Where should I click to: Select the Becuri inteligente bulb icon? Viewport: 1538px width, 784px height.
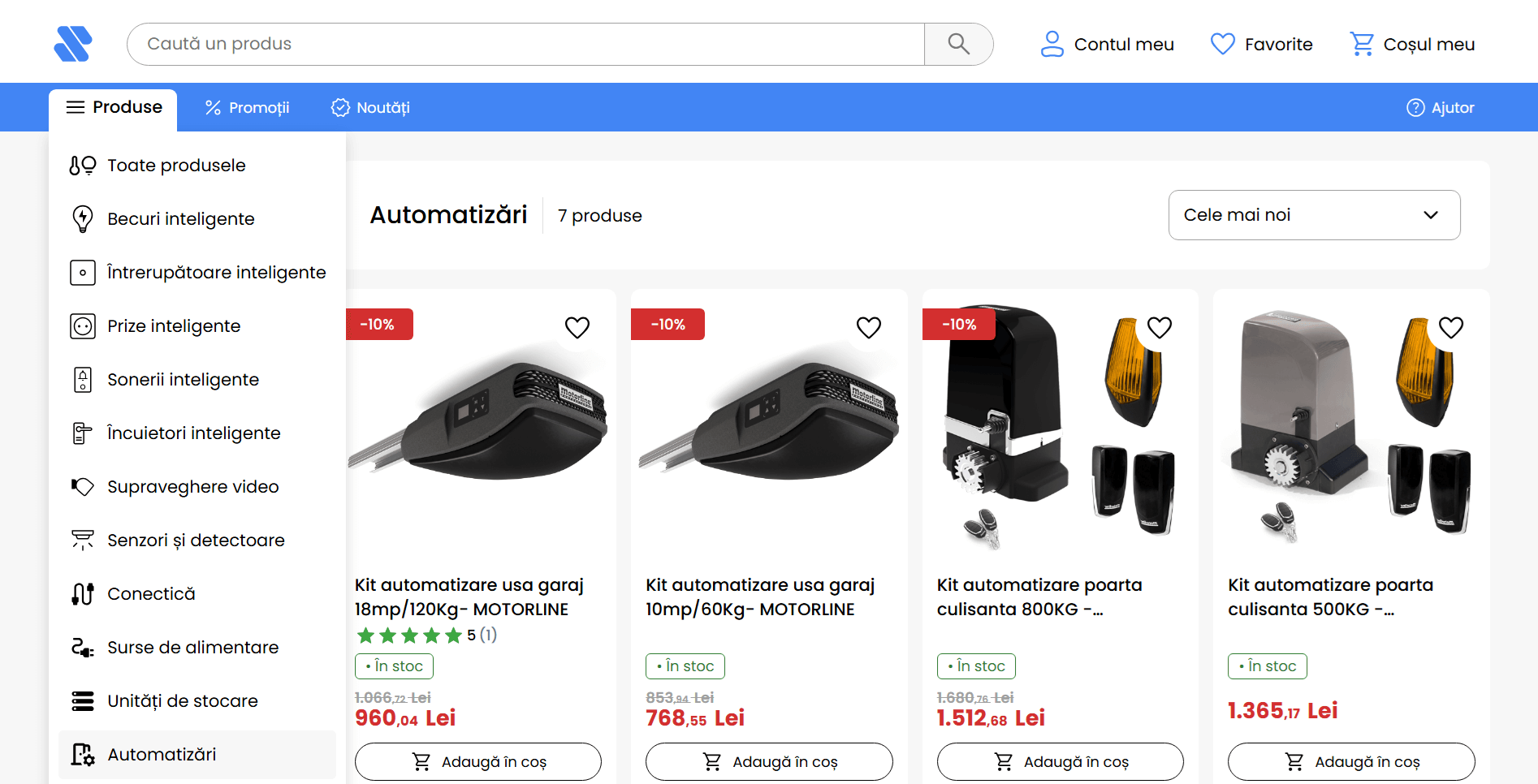[83, 219]
